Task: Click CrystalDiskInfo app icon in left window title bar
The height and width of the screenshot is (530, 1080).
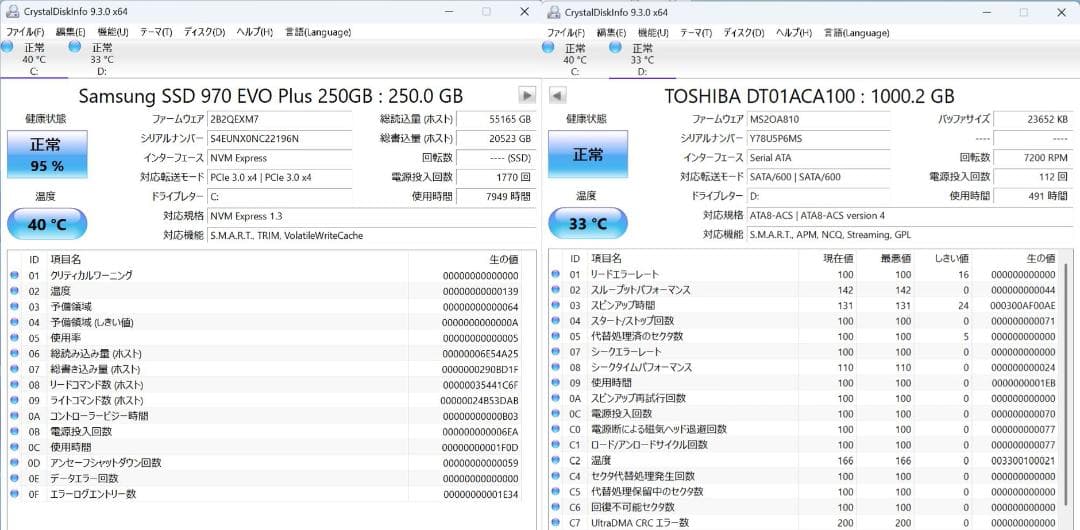Action: click(x=11, y=12)
